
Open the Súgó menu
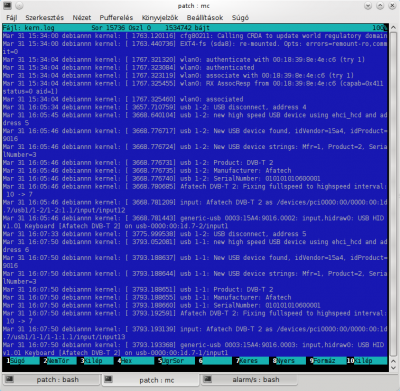[x=240, y=18]
